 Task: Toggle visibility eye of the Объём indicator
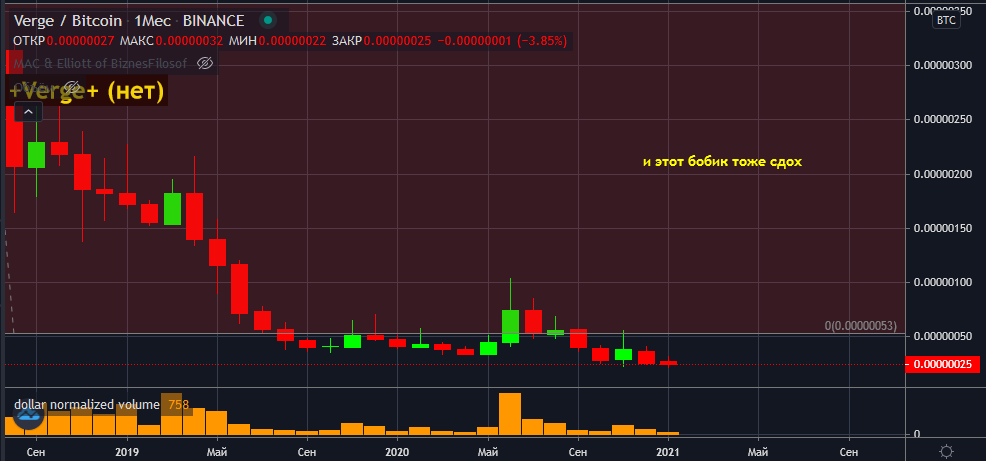pos(72,87)
